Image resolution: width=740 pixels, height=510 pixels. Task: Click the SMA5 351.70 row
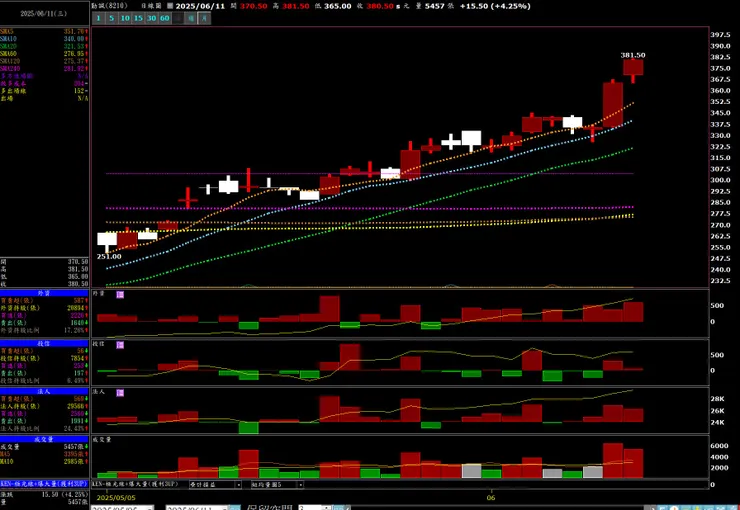coord(44,32)
